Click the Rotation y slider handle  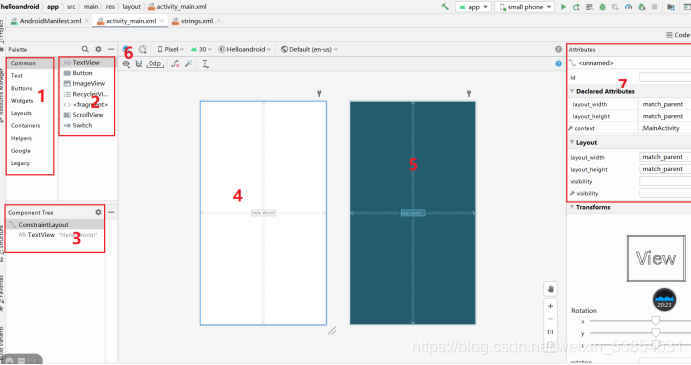click(x=655, y=332)
